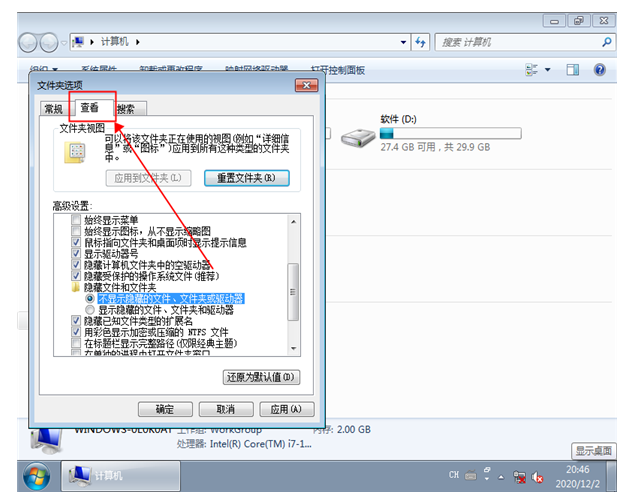The image size is (631, 498).
Task: Click the network disconnected tray icon
Action: coord(520,477)
